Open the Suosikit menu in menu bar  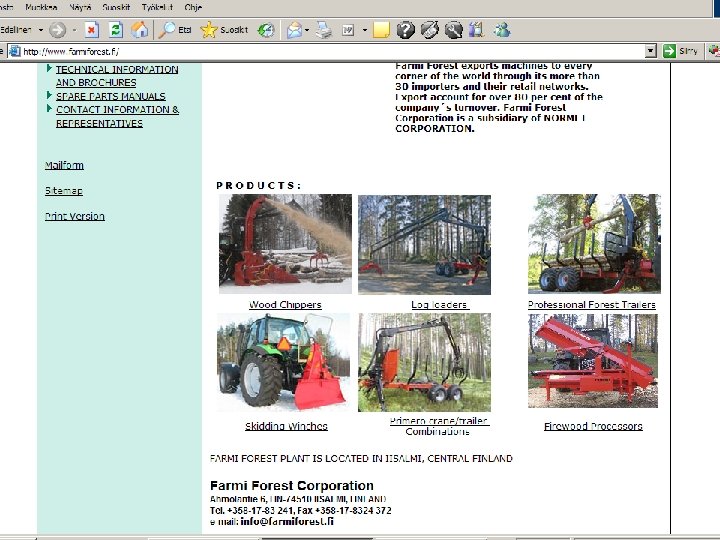(x=116, y=7)
